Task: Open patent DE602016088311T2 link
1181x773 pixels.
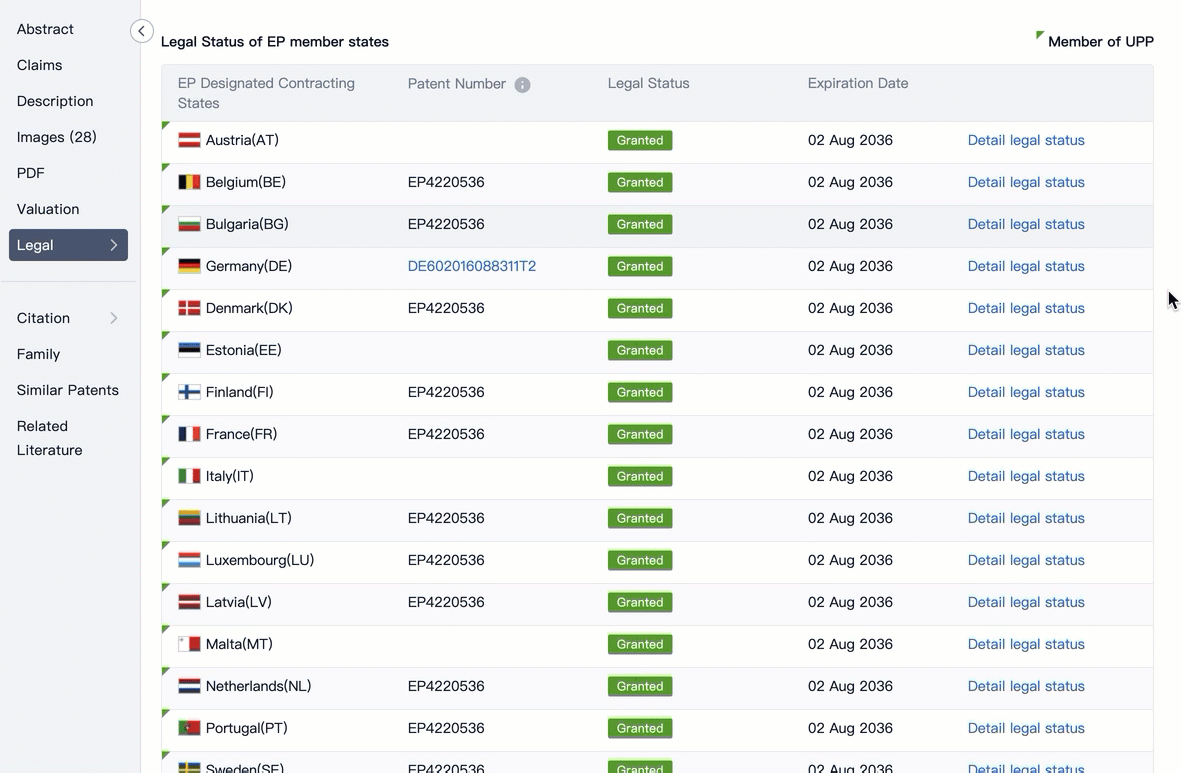Action: pyautogui.click(x=472, y=266)
